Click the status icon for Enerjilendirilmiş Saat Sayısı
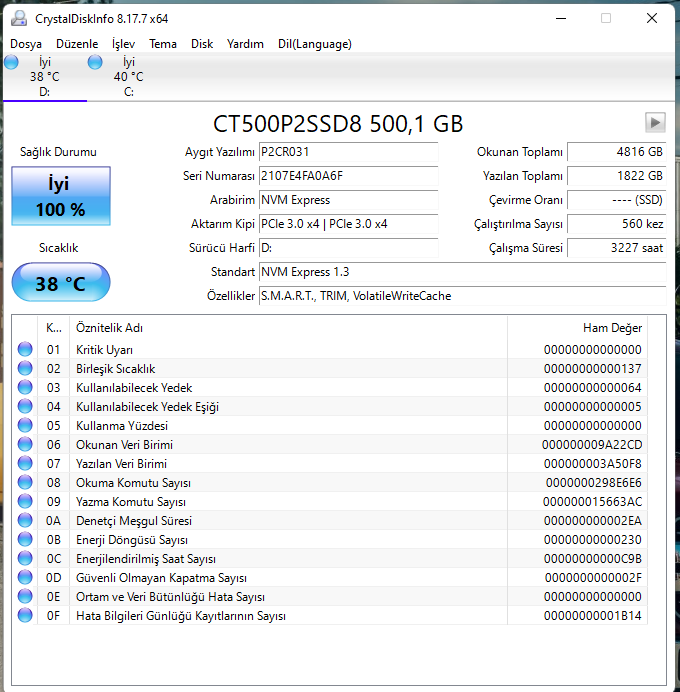This screenshot has width=680, height=692. click(25, 558)
